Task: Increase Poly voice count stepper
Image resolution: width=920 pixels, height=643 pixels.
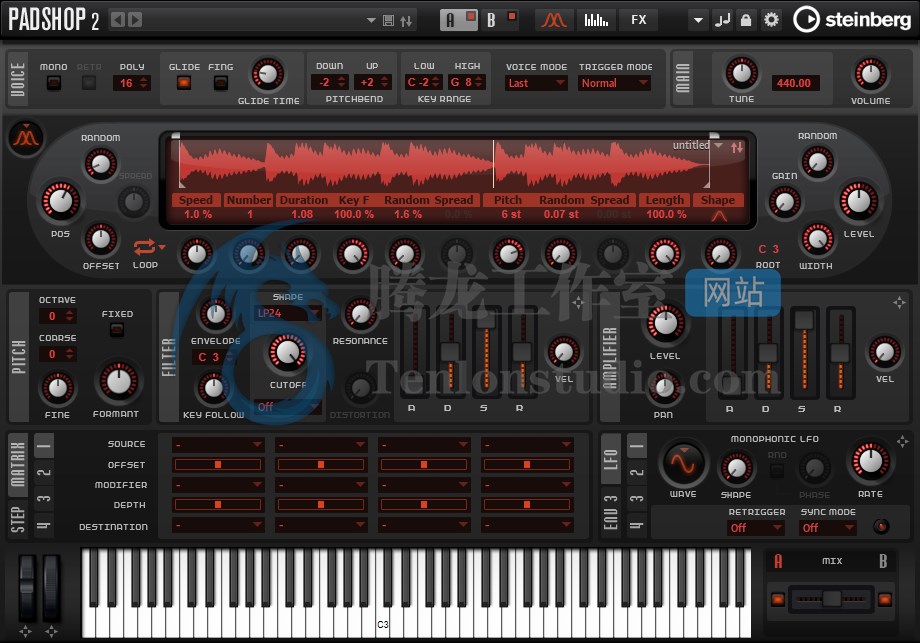Action: tap(144, 79)
